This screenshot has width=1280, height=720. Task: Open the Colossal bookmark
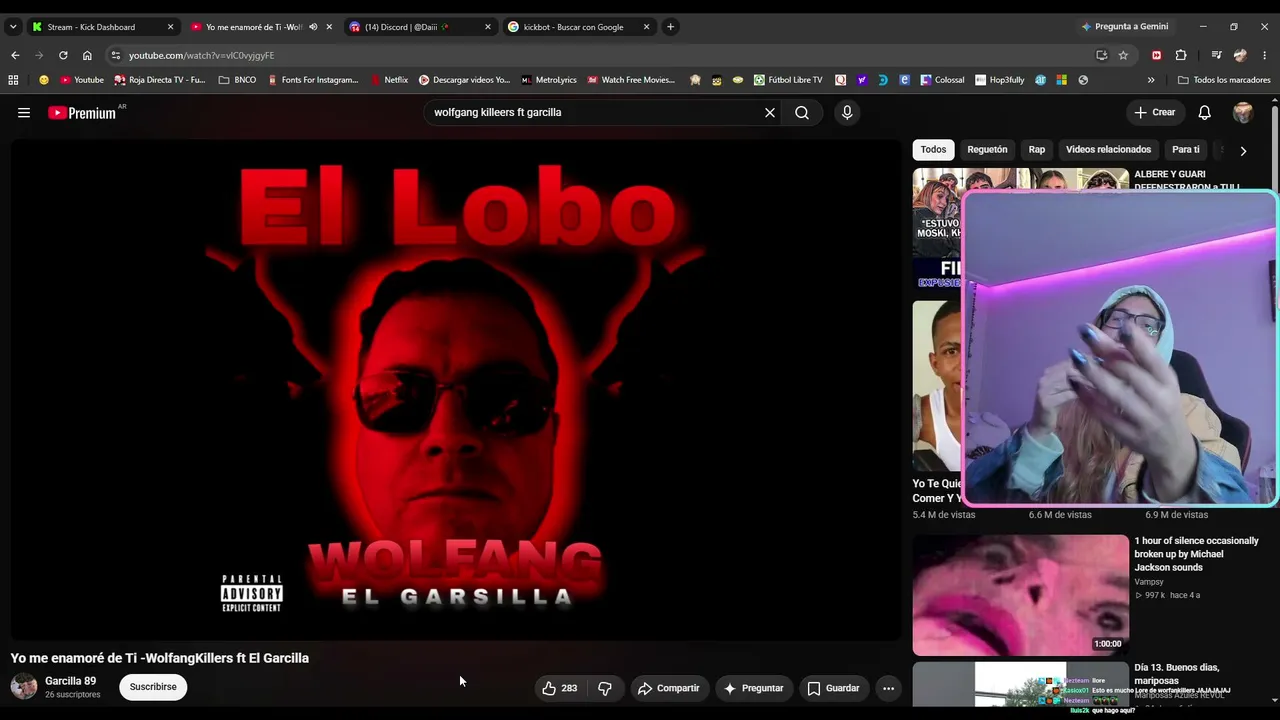coord(943,80)
